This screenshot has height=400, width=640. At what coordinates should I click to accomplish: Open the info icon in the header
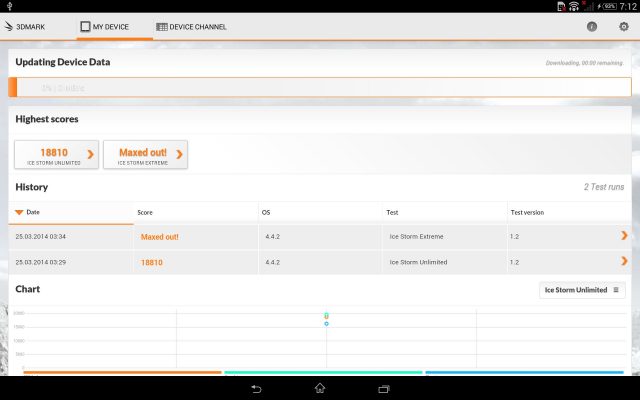click(x=591, y=27)
